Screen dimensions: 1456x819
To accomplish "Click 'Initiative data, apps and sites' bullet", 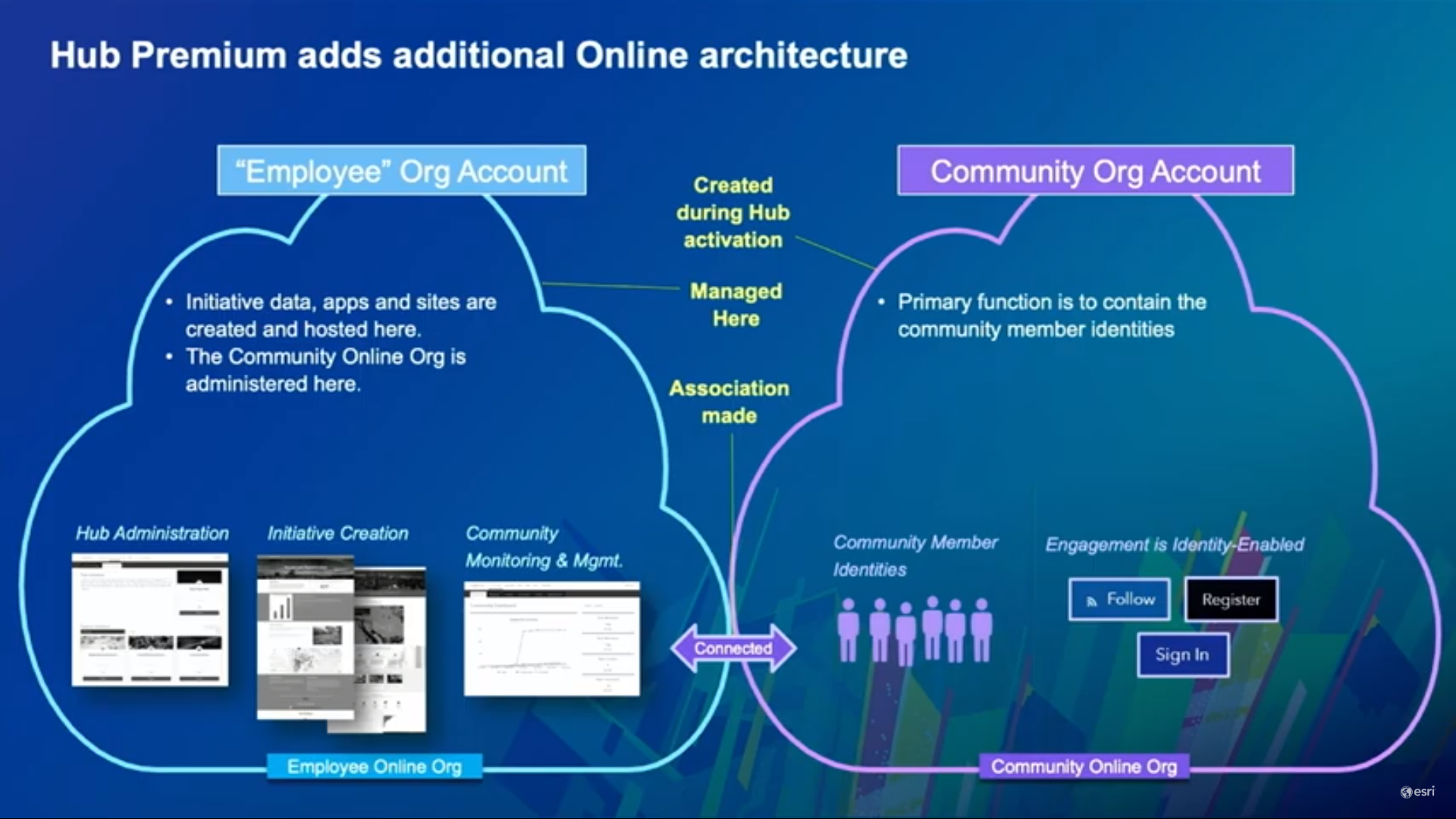I will [340, 315].
